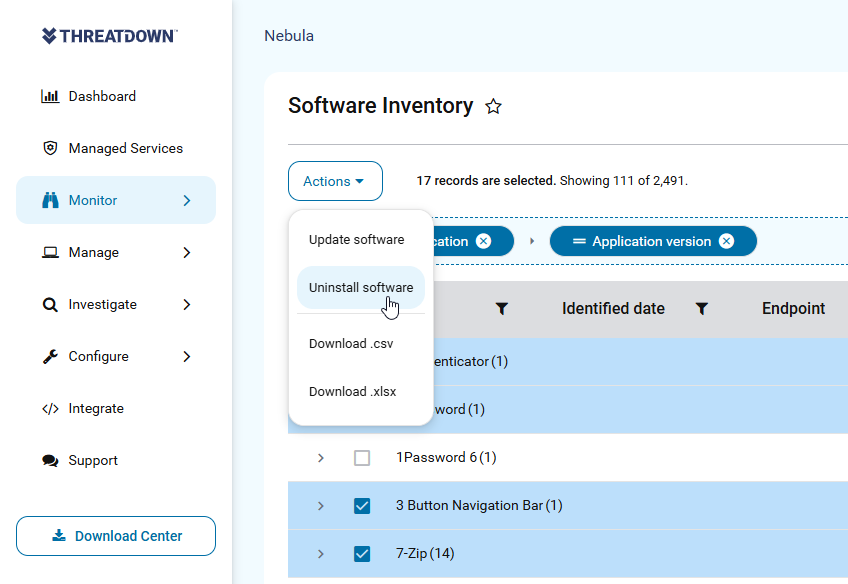This screenshot has height=584, width=848.
Task: Expand the Investigate submenu chevron
Action: click(x=187, y=304)
